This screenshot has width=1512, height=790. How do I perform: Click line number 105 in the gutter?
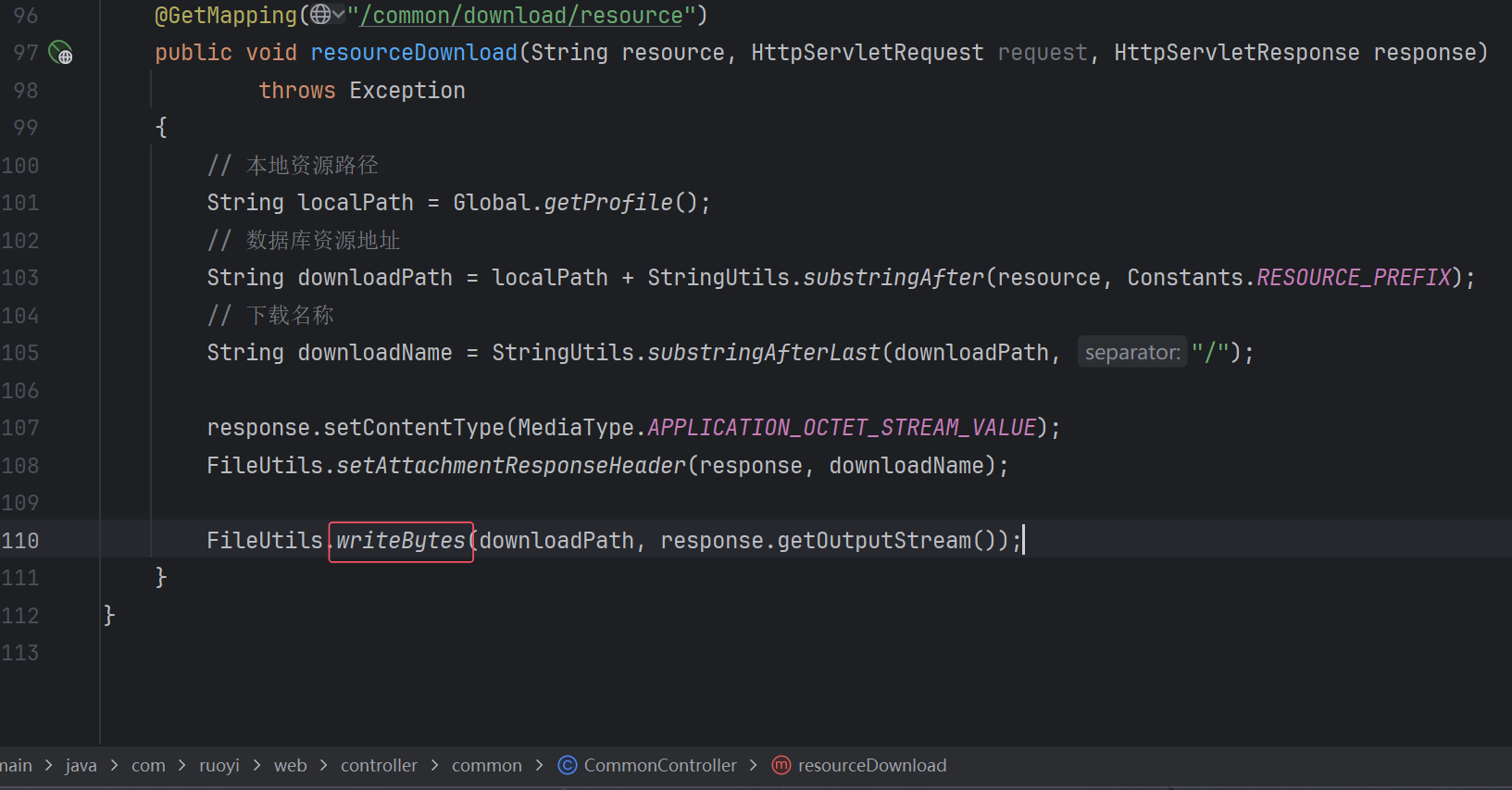[20, 353]
